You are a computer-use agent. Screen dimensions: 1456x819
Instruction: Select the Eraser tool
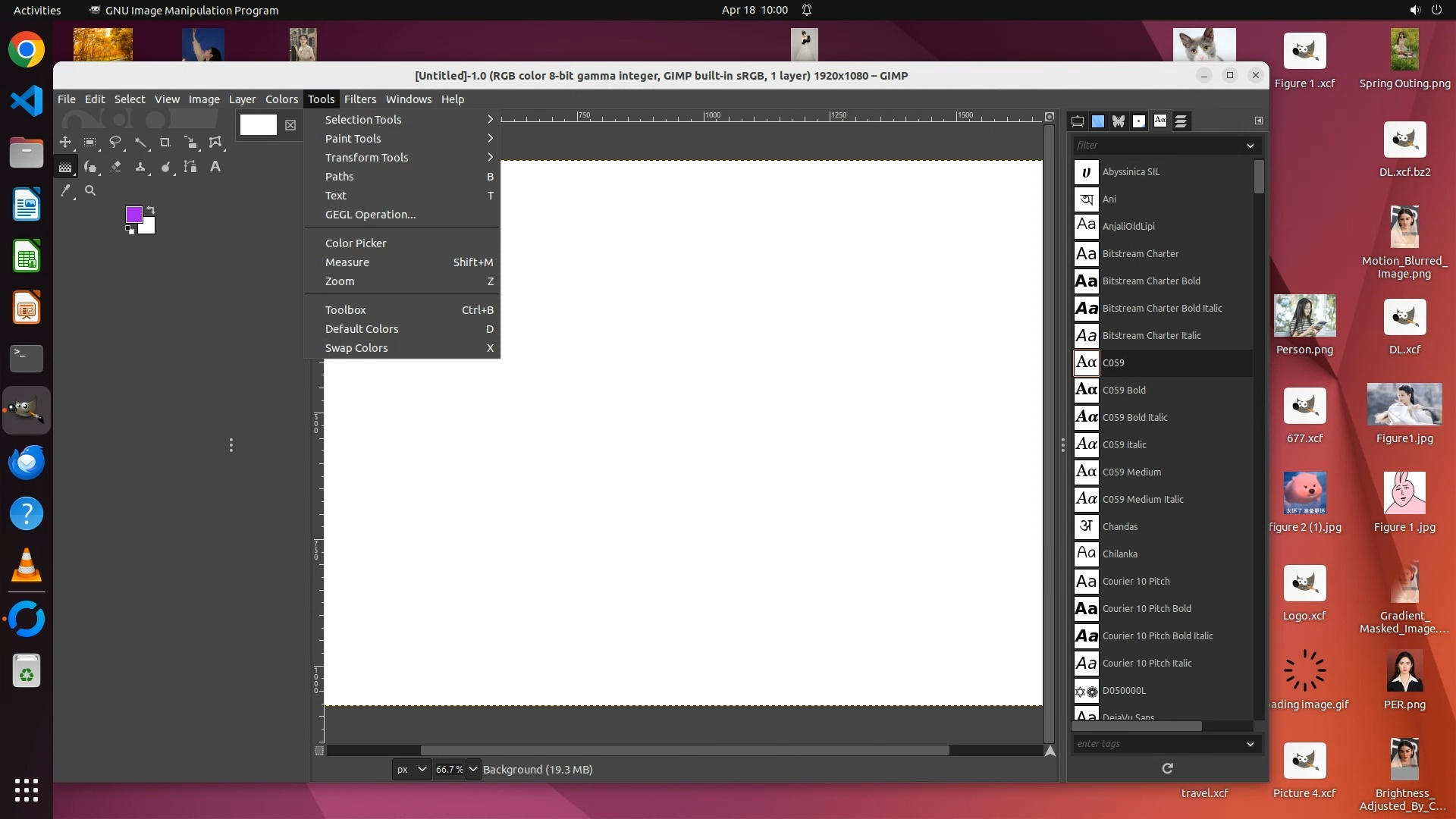[115, 166]
